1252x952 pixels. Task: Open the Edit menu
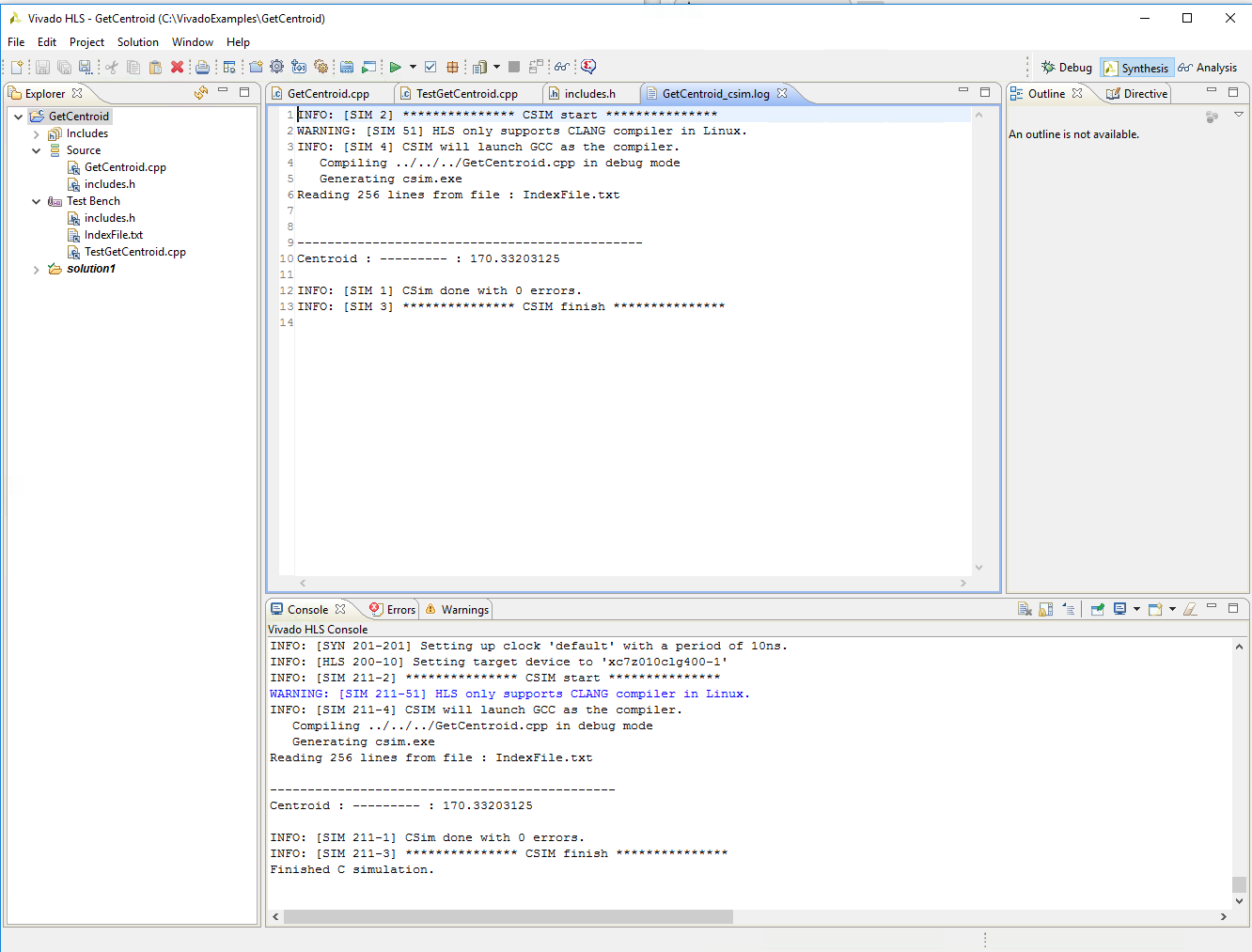click(47, 42)
